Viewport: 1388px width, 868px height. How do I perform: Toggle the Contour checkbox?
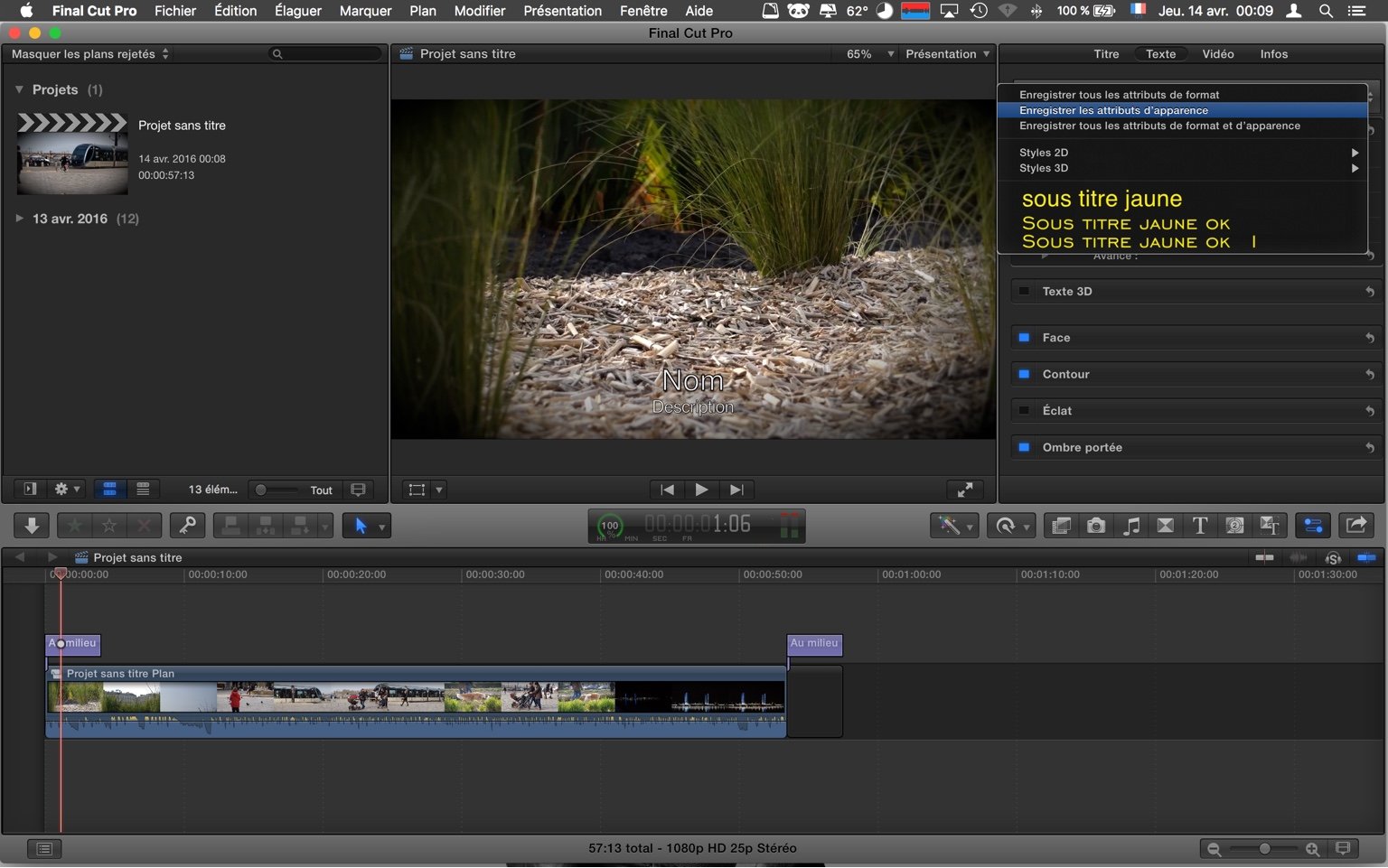(1024, 374)
